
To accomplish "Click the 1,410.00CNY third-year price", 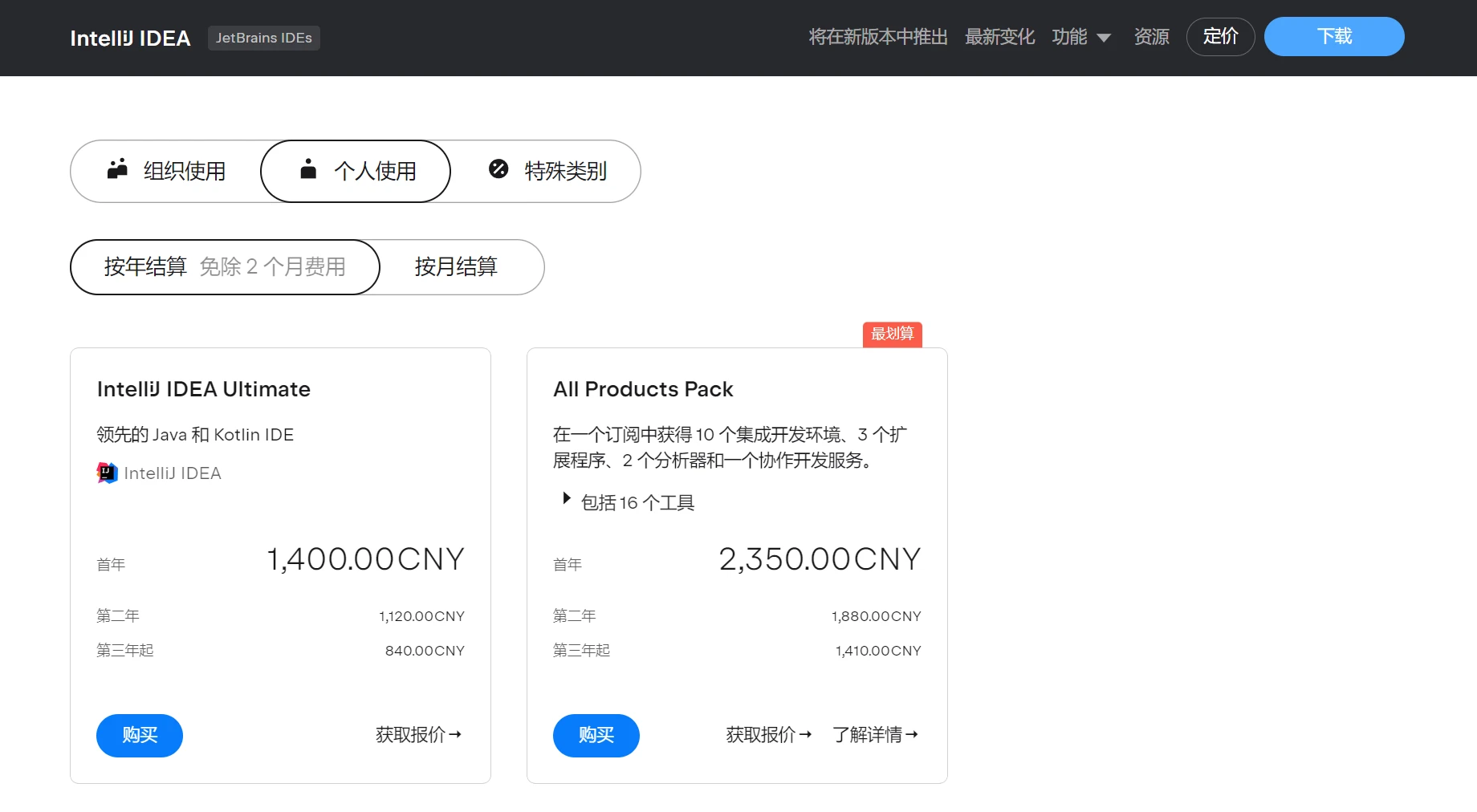I will pyautogui.click(x=878, y=651).
